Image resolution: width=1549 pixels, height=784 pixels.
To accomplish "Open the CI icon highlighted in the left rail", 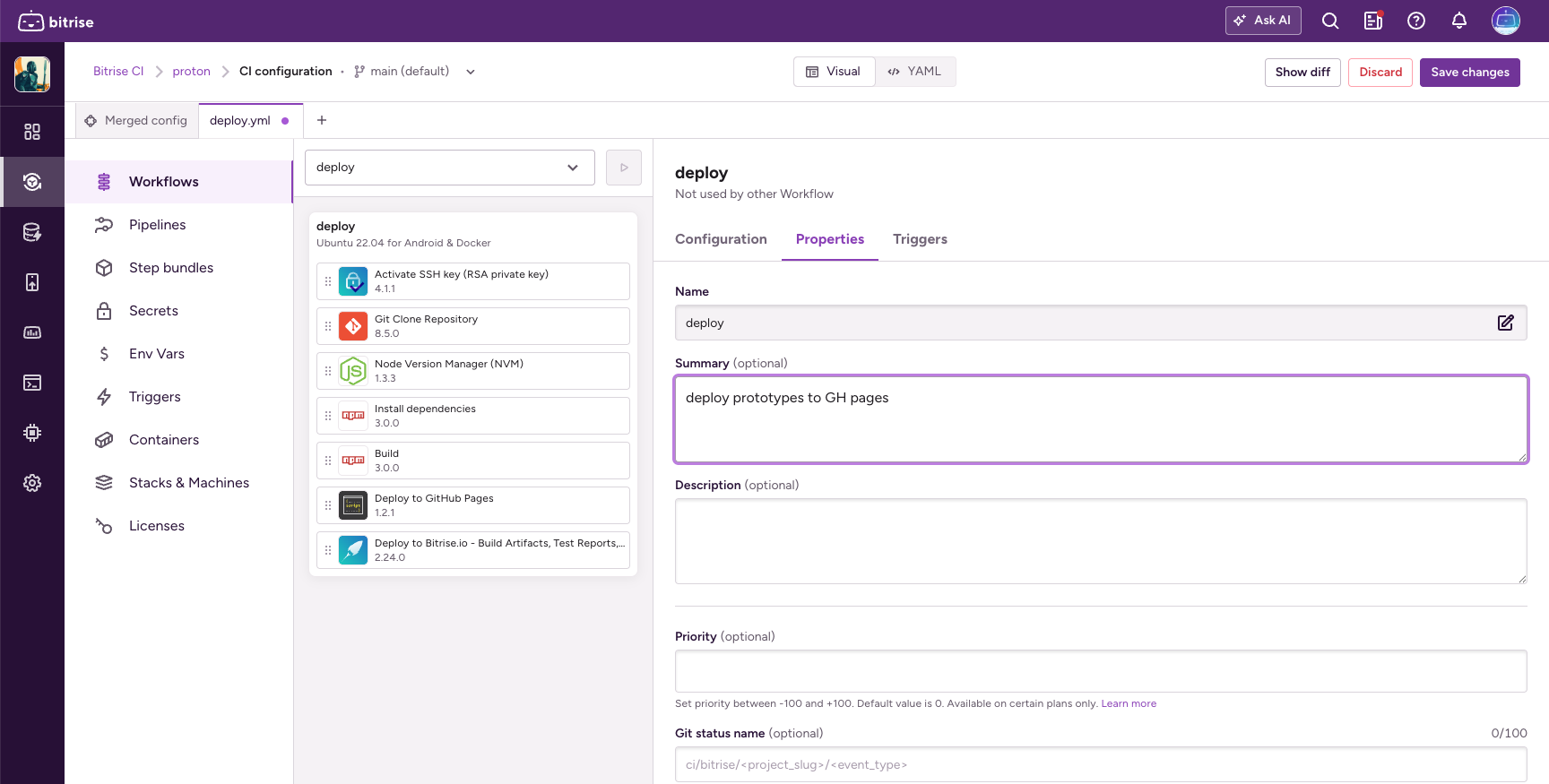I will (x=32, y=182).
